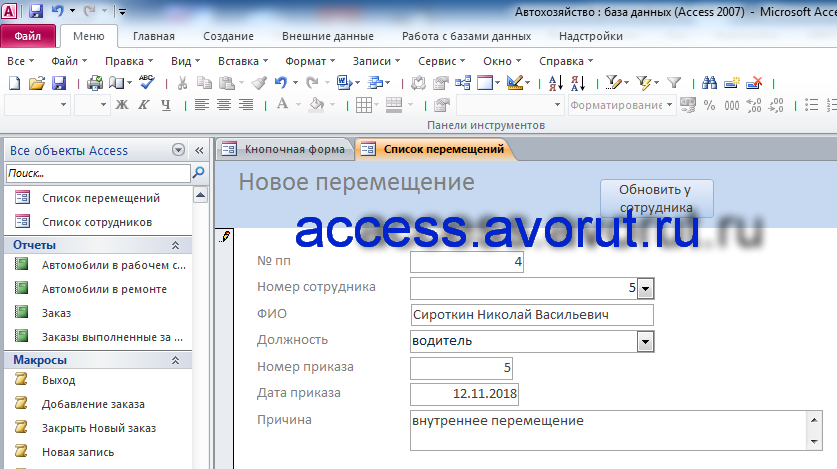Click the Spelling check ABC icon
Image resolution: width=837 pixels, height=469 pixels.
tap(146, 82)
